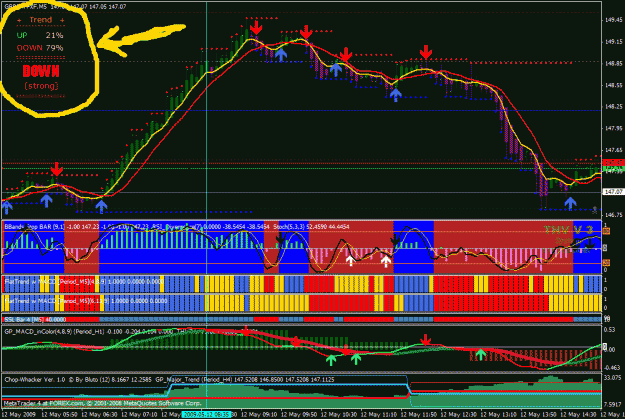Click the 33.075 Chop-Whacker scale value
Image resolution: width=625 pixels, height=419 pixels.
tap(613, 377)
